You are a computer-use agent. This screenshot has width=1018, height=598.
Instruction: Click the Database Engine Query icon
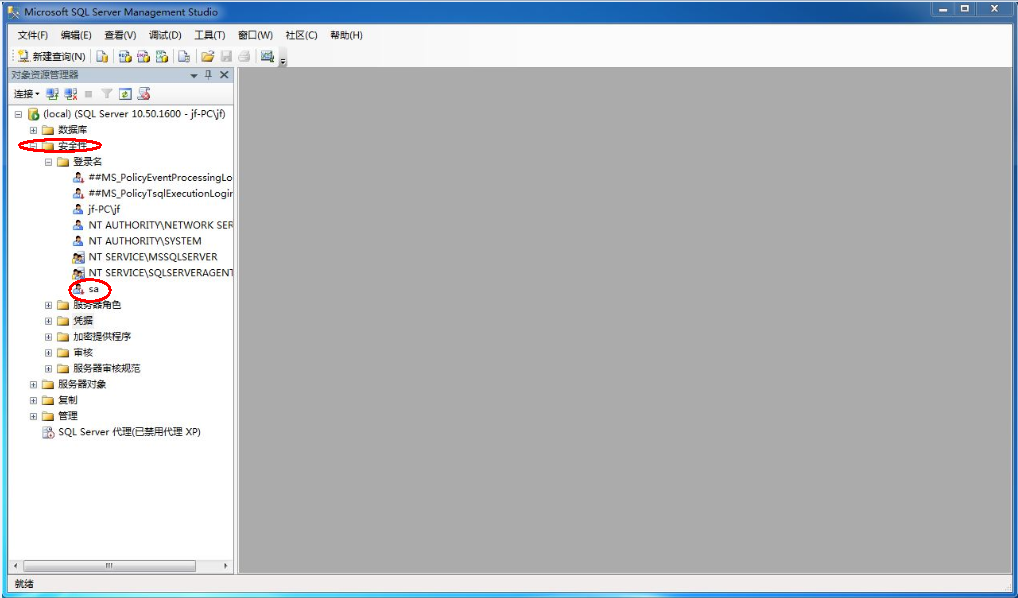tap(102, 56)
